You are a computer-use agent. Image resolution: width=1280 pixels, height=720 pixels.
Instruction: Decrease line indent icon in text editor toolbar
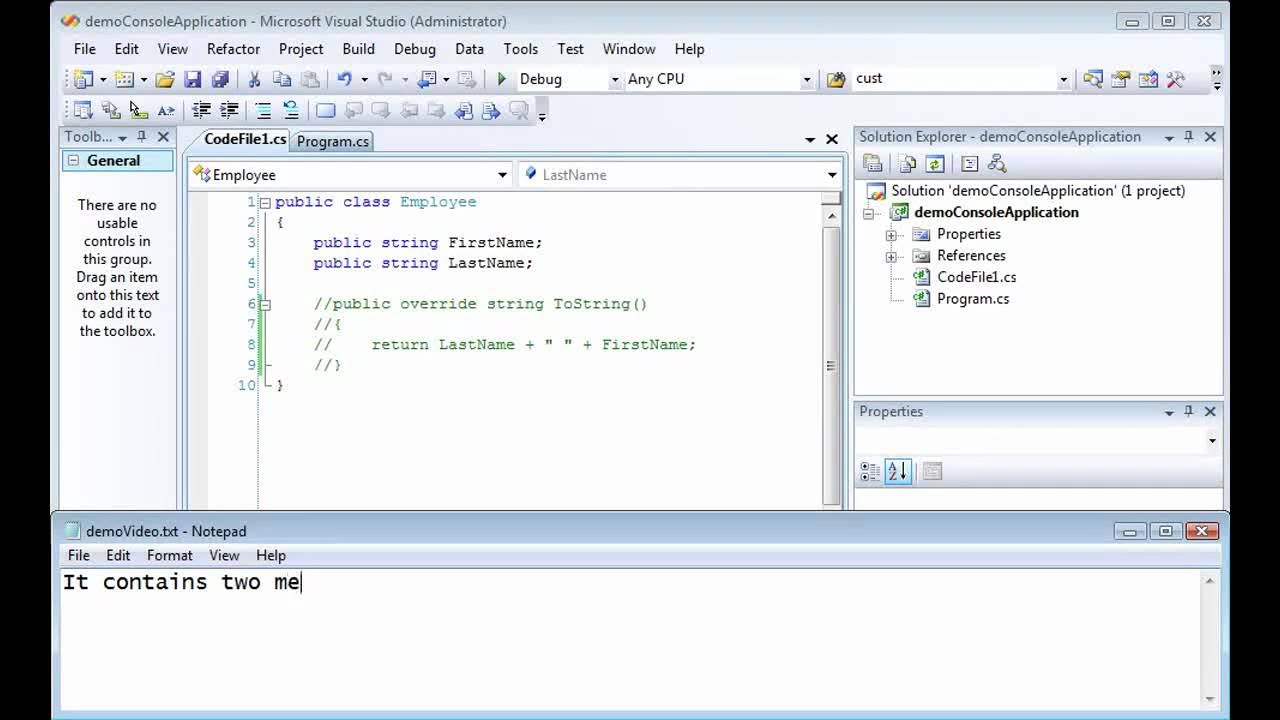(201, 111)
